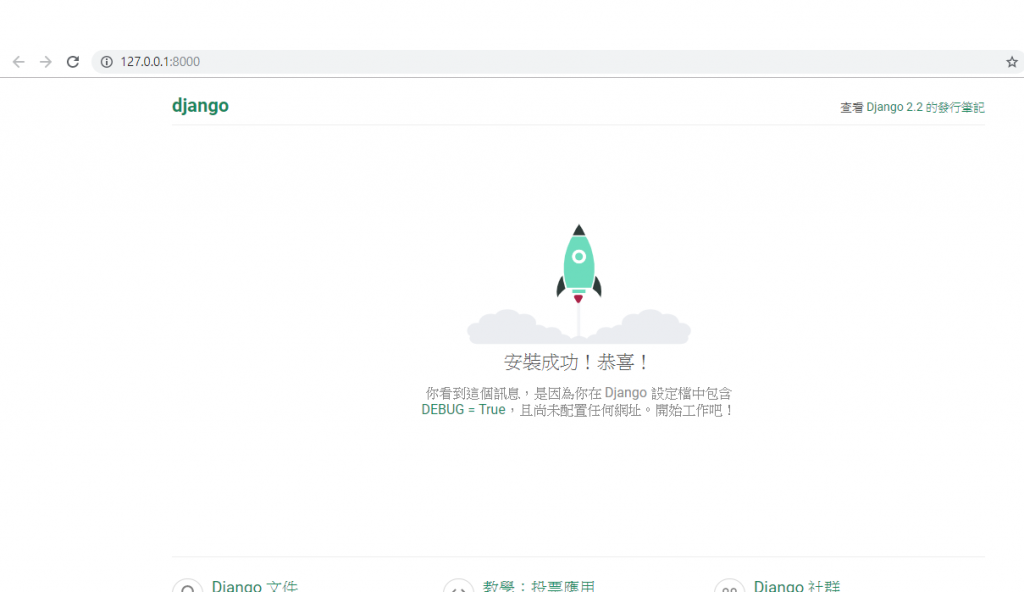The width and height of the screenshot is (1024, 592).
Task: Go back with the browser back arrow
Action: [x=18, y=61]
